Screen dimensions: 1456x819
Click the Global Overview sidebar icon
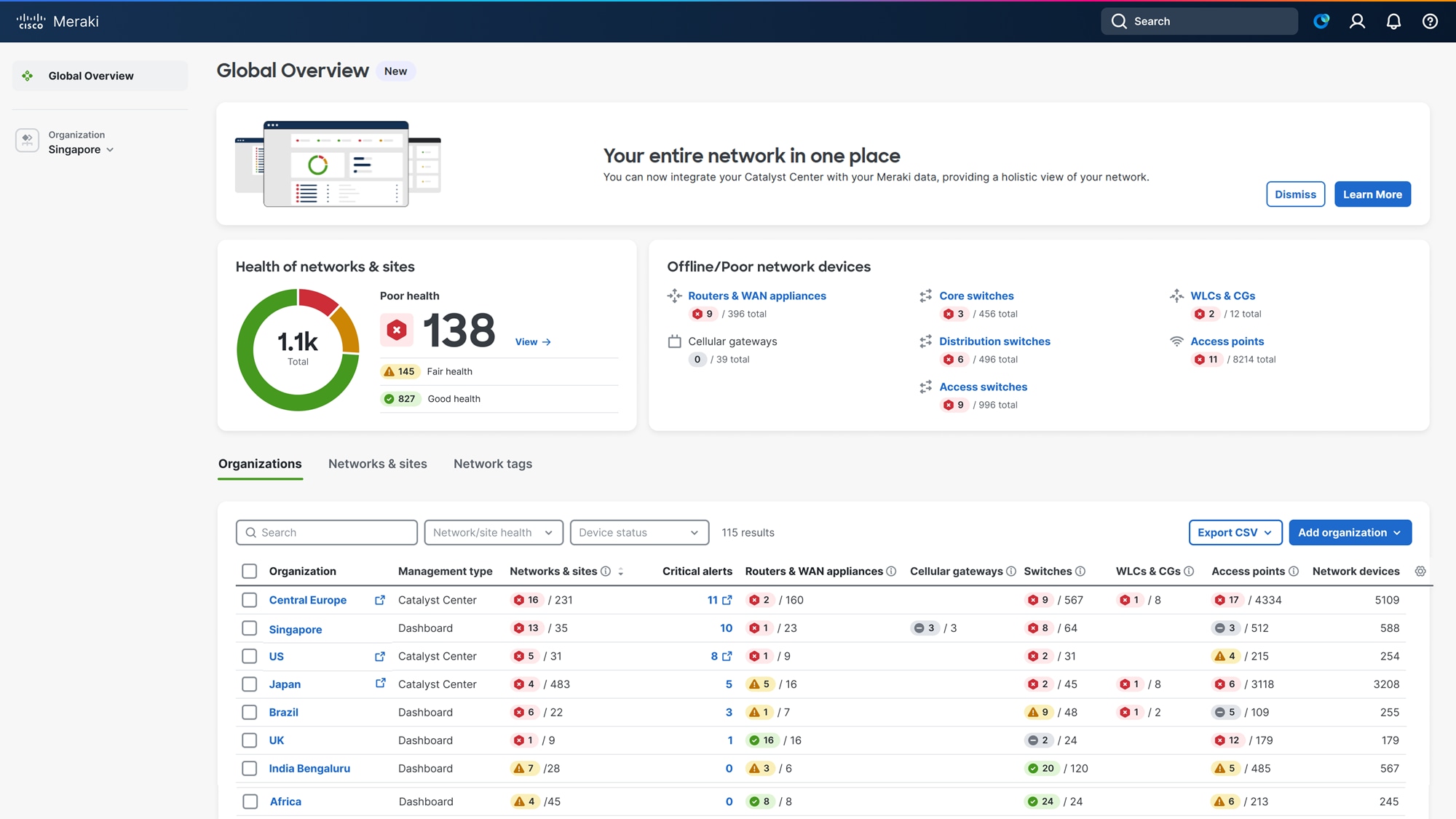tap(27, 75)
